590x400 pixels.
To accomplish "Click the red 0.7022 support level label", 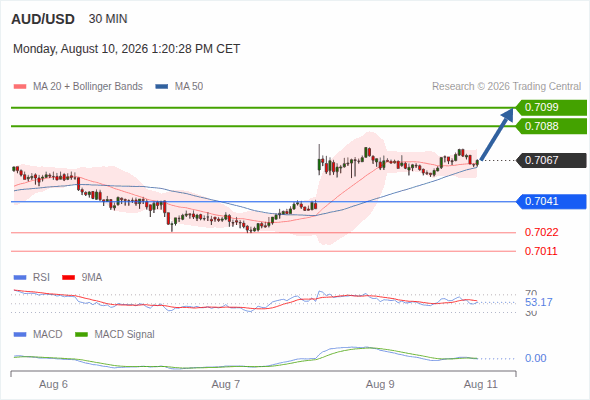I will [x=541, y=233].
